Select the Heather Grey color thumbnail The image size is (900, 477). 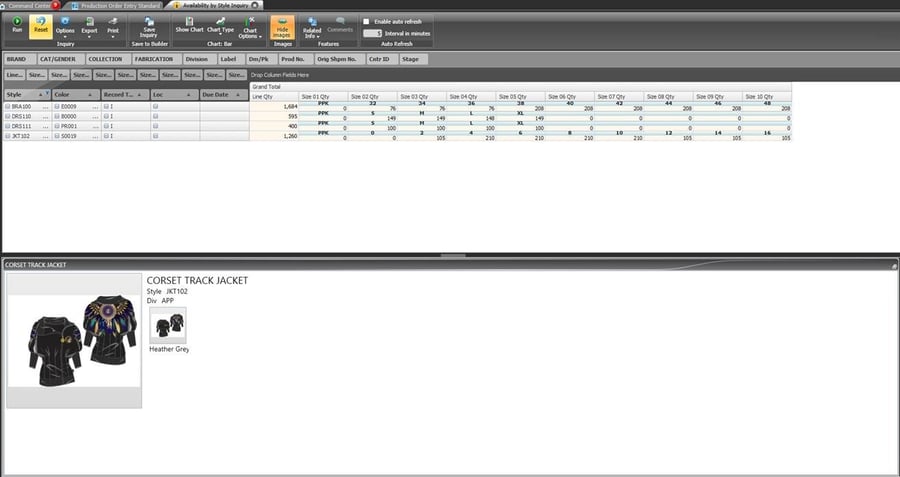coord(168,323)
